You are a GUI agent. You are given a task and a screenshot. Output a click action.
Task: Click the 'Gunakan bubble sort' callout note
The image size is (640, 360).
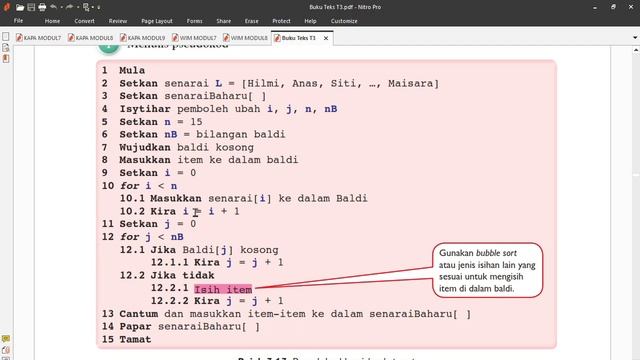487,270
